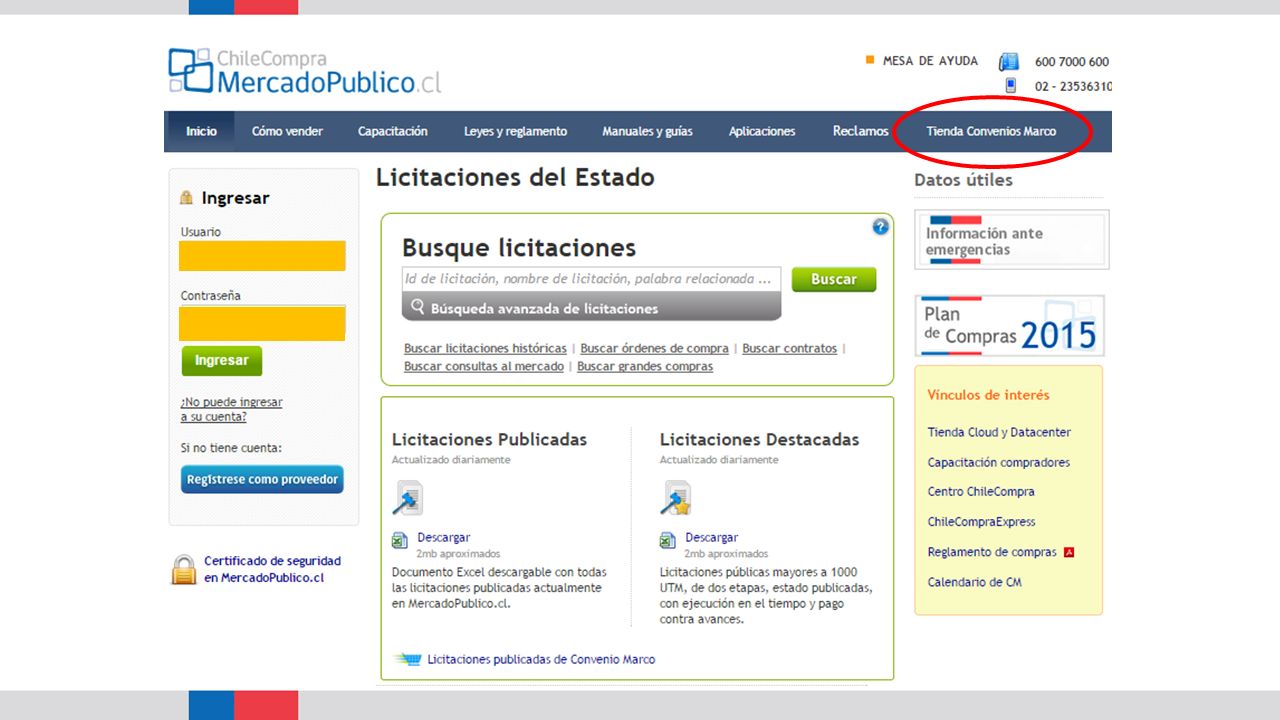1280x720 pixels.
Task: Open Buscar órdenes de compra link
Action: (654, 348)
